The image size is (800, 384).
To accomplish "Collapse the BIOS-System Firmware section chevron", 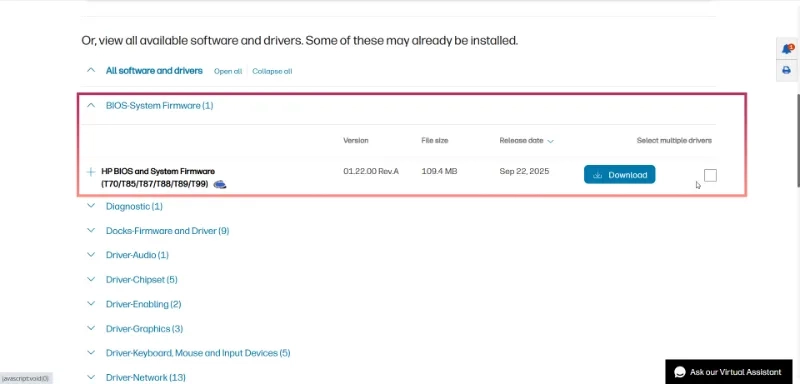I will 91,106.
